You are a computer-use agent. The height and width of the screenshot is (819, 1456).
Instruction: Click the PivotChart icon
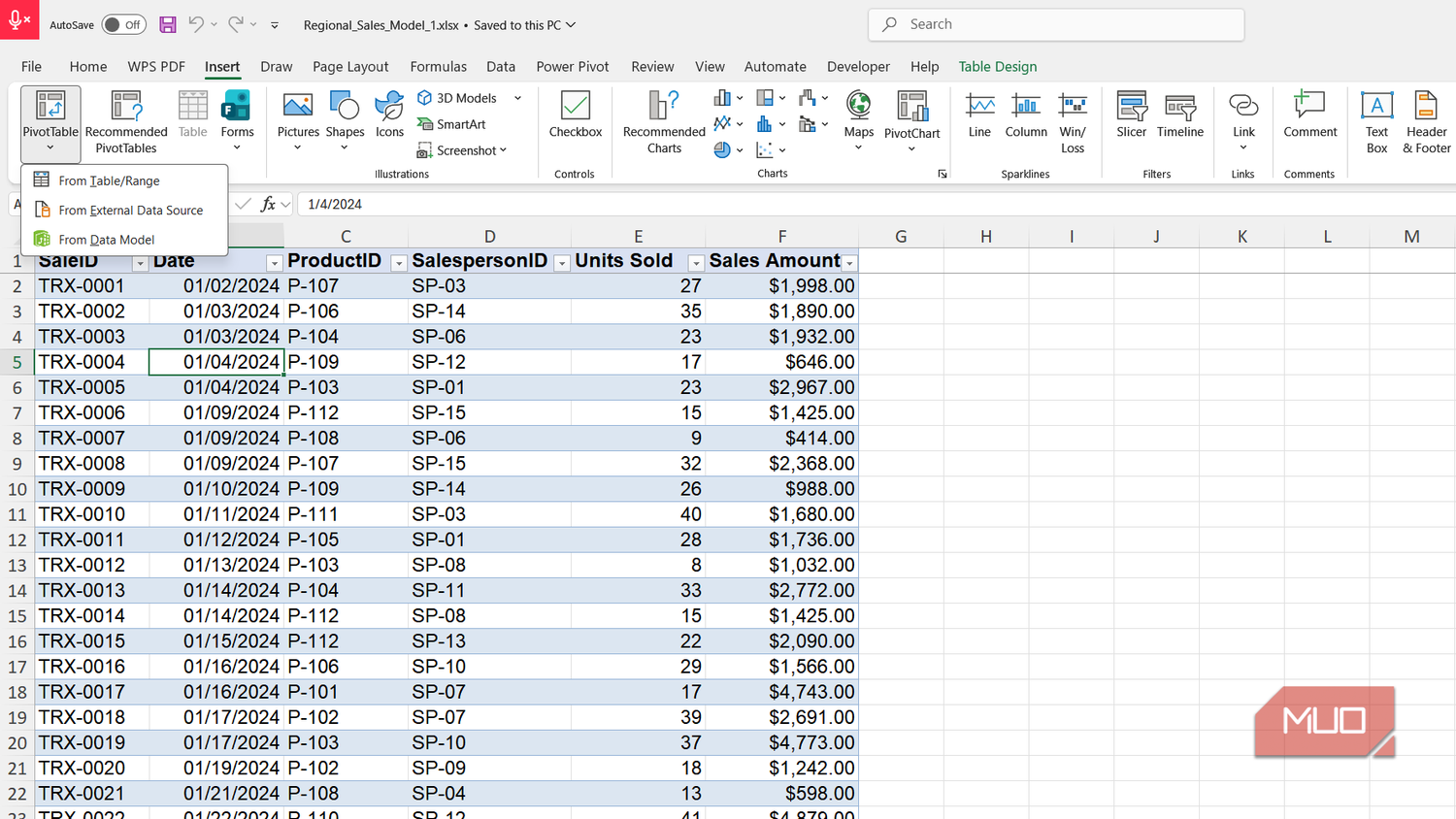point(912,107)
